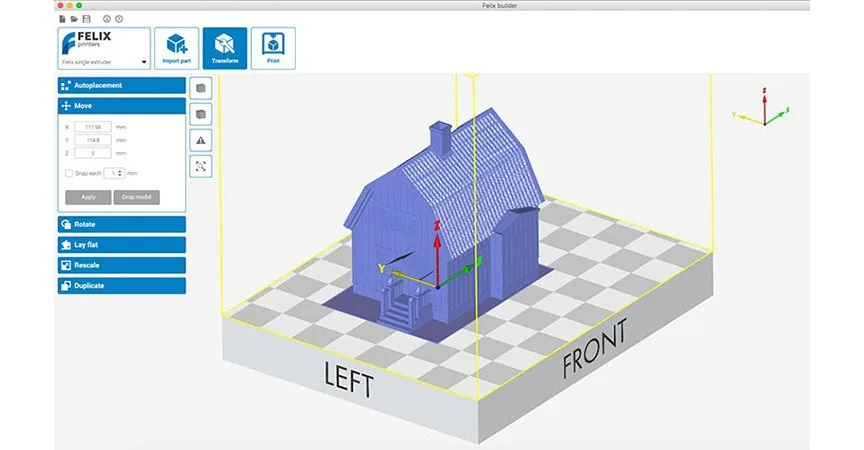864x450 pixels.
Task: Click the new file icon
Action: point(62,19)
